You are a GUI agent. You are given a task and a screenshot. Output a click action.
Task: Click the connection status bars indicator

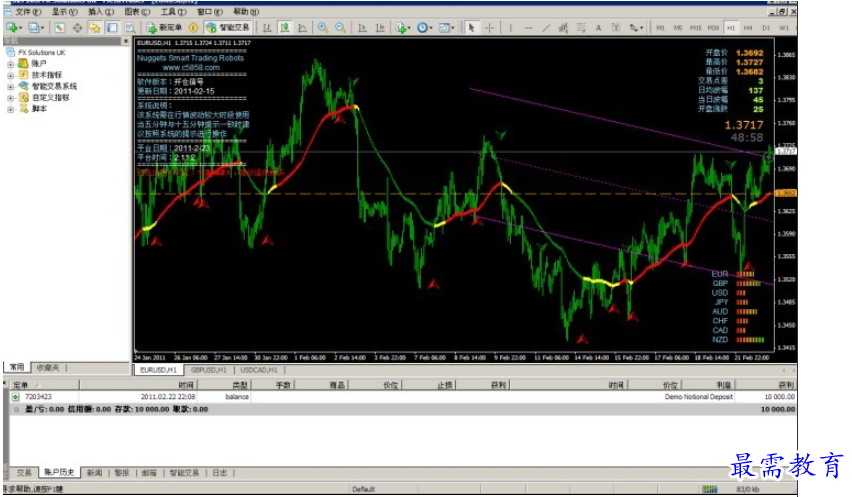pyautogui.click(x=709, y=489)
